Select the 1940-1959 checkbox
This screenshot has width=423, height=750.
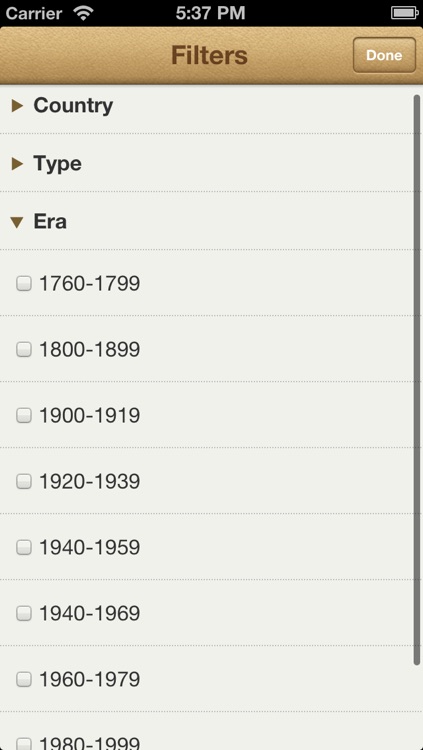[x=24, y=548]
